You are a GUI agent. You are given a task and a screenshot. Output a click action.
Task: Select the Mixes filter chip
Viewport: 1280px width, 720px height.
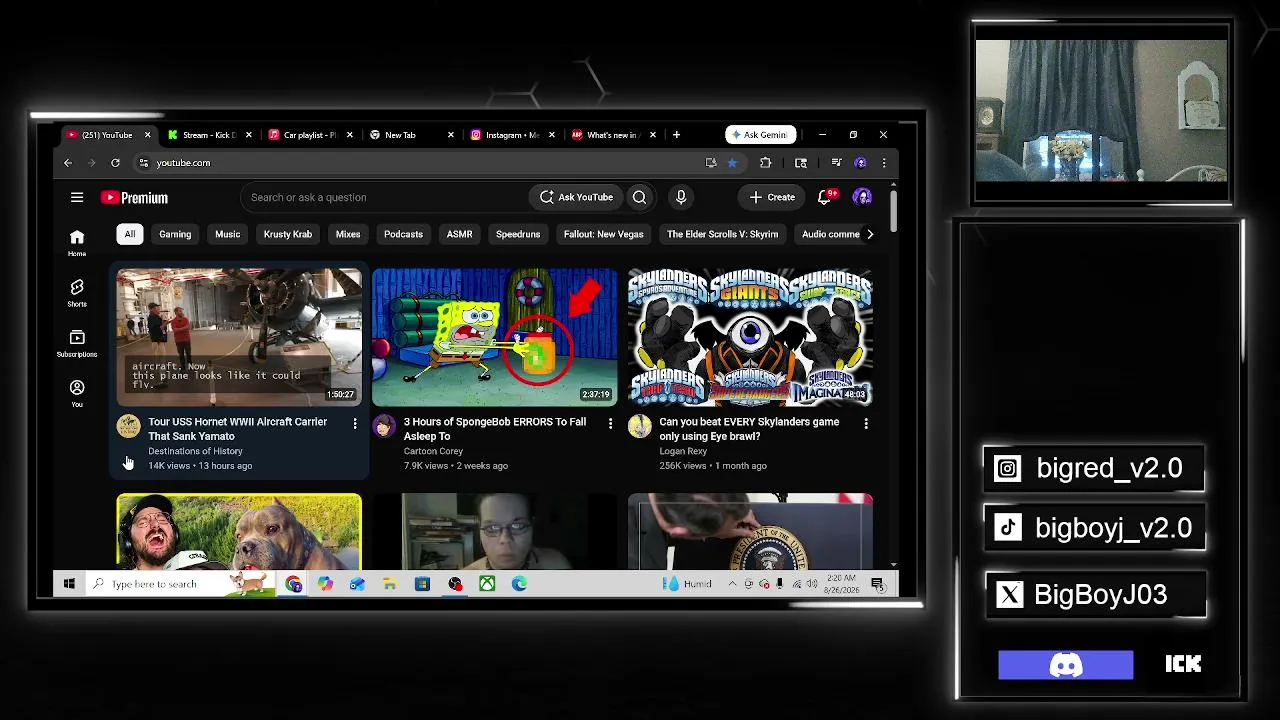point(348,234)
